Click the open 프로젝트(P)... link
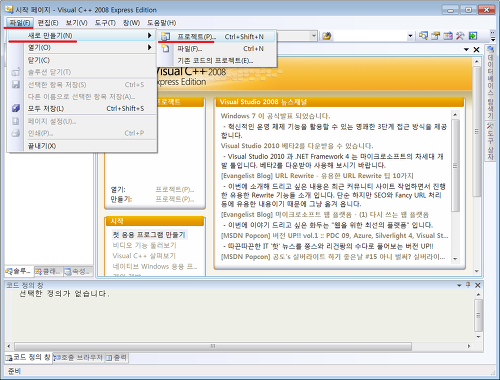 coord(175,189)
